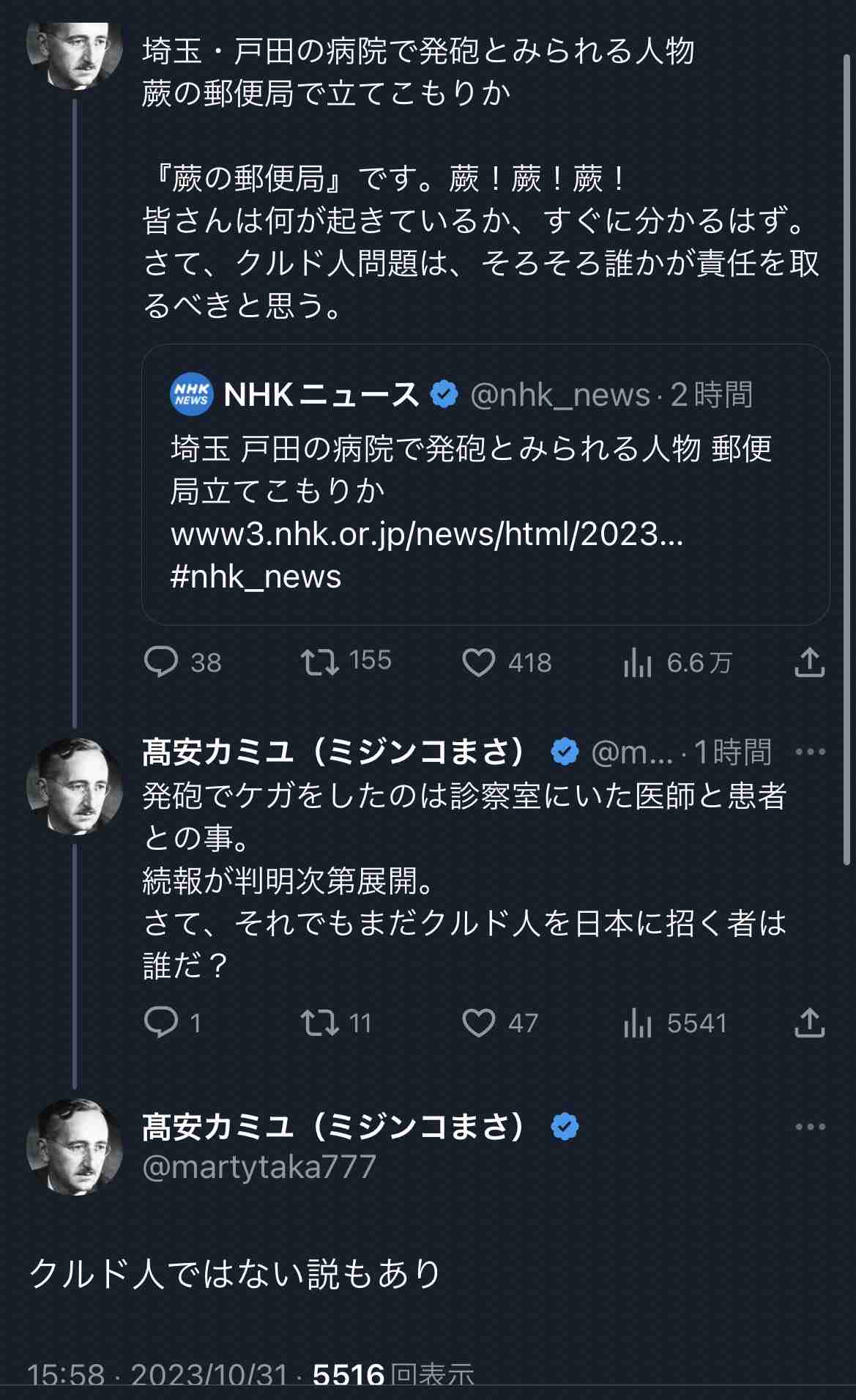This screenshot has height=1400, width=856.
Task: Reply to the first tweet with 38 replies
Action: (162, 662)
